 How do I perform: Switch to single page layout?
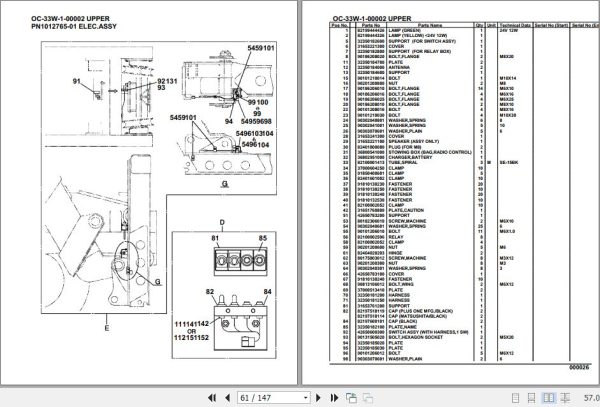[515, 398]
